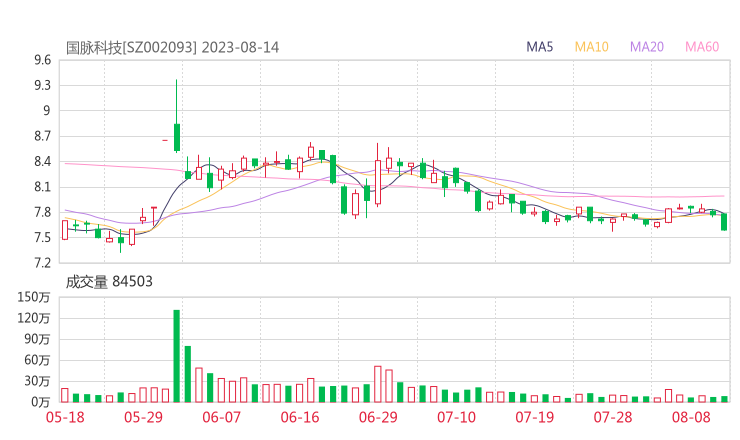This screenshot has width=740, height=440.
Task: Click the MA60 legend label
Action: (702, 47)
